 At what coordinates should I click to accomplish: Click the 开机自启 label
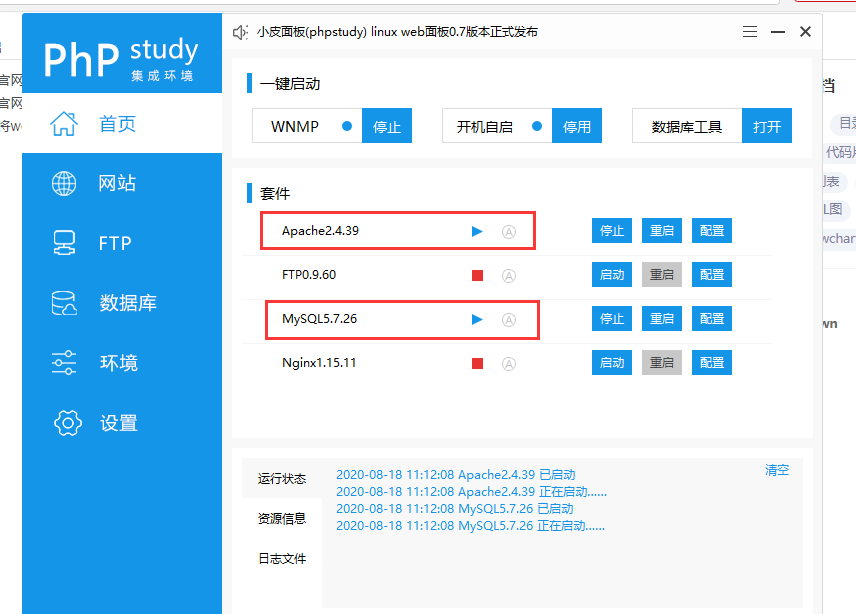pyautogui.click(x=485, y=127)
